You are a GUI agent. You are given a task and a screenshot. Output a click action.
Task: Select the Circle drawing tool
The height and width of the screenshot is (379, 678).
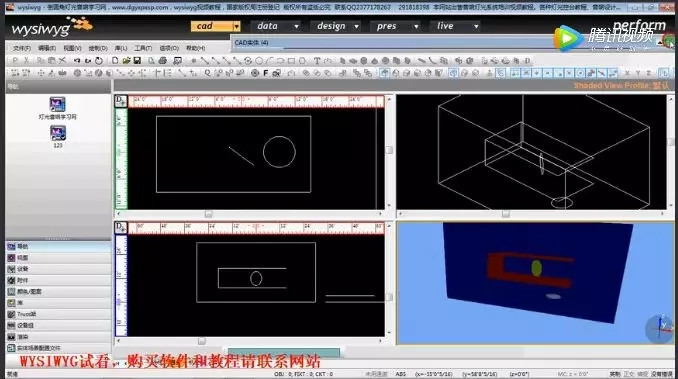pyautogui.click(x=259, y=61)
